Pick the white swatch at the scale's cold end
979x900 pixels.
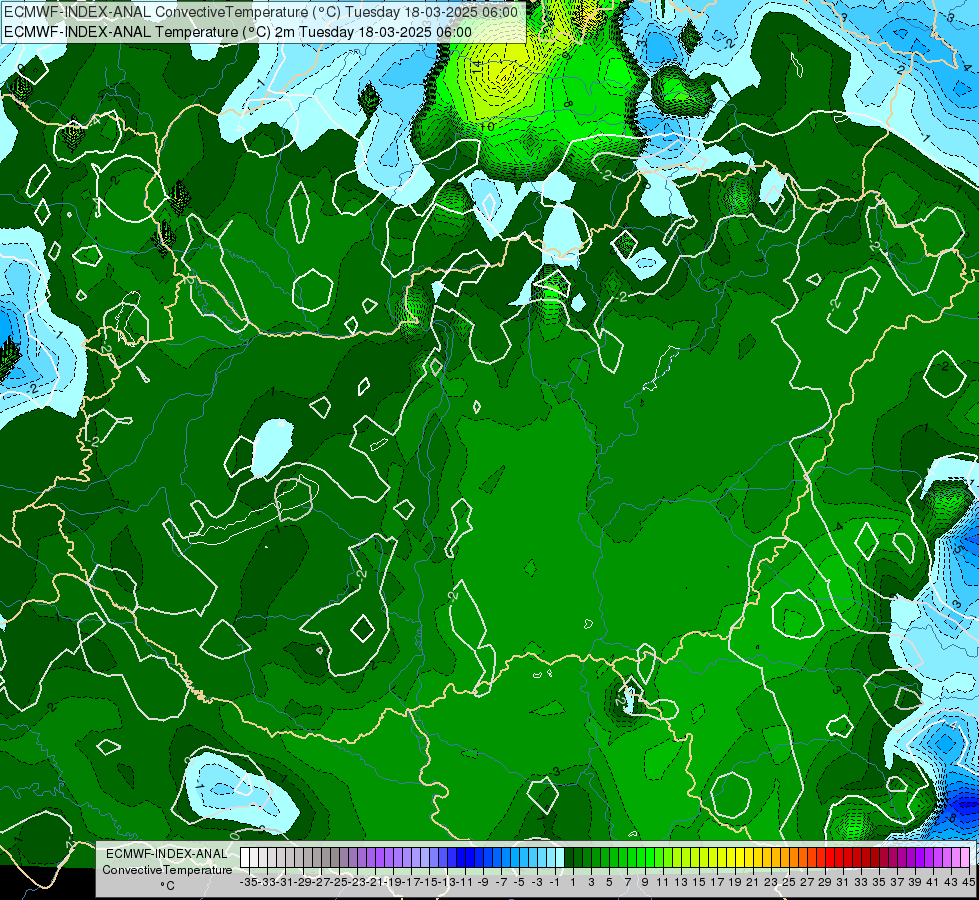tap(245, 858)
